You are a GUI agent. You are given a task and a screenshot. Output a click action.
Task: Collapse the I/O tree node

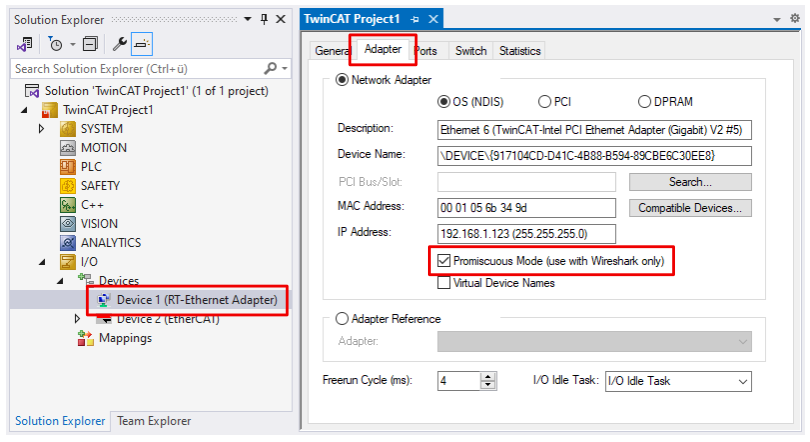[42, 262]
